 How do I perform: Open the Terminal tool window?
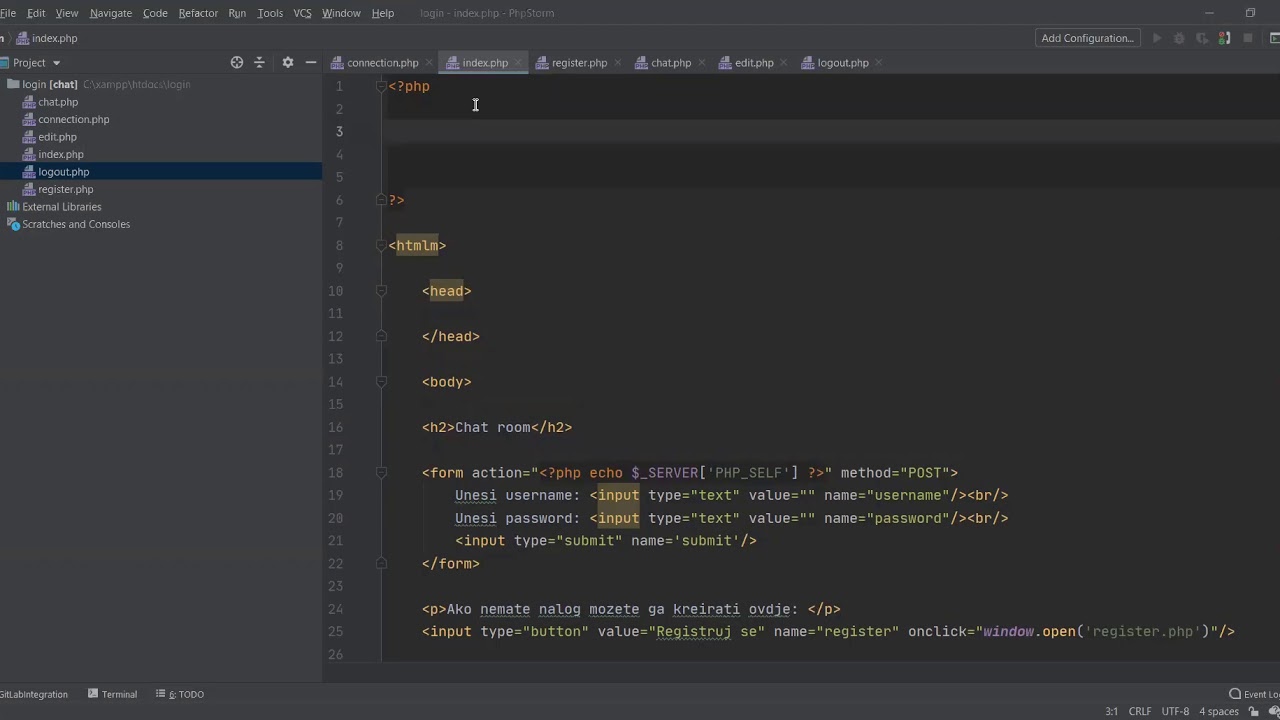[113, 694]
